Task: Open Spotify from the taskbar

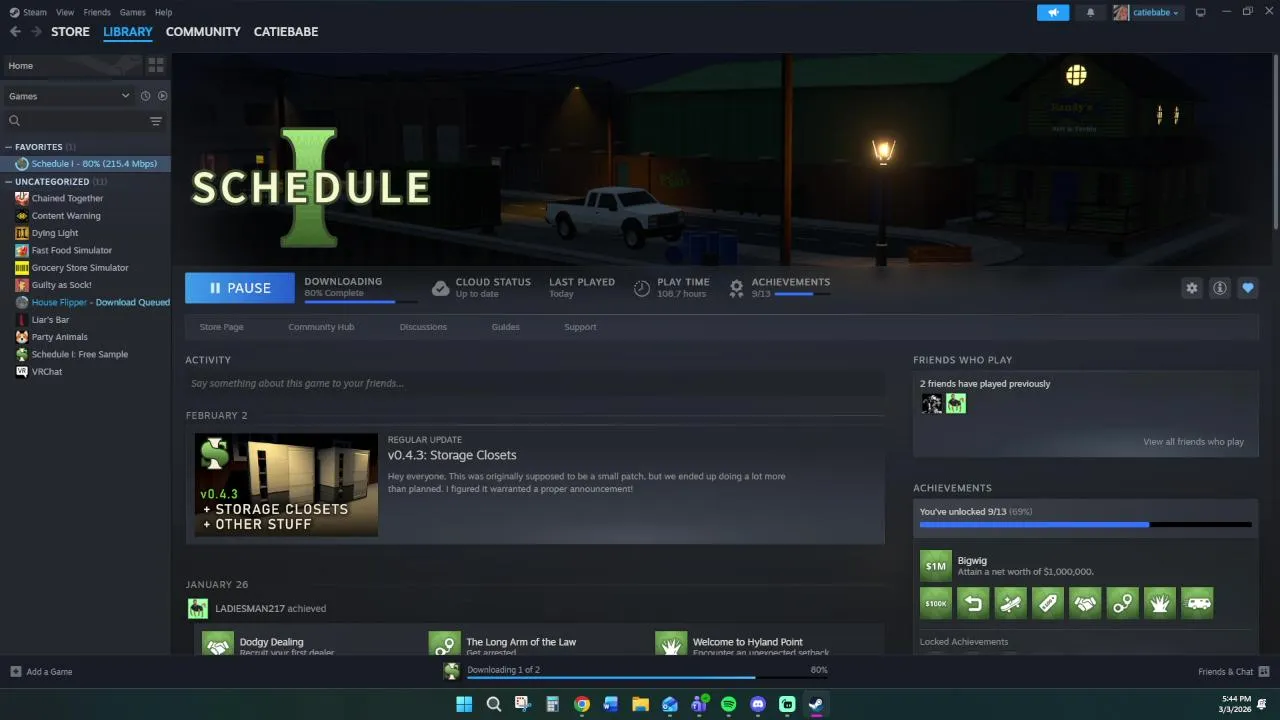Action: point(728,704)
